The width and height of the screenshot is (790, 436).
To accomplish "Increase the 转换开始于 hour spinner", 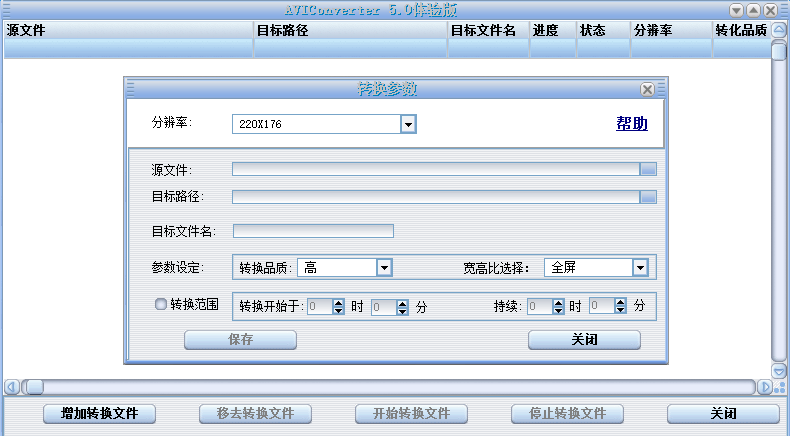I will click(339, 303).
